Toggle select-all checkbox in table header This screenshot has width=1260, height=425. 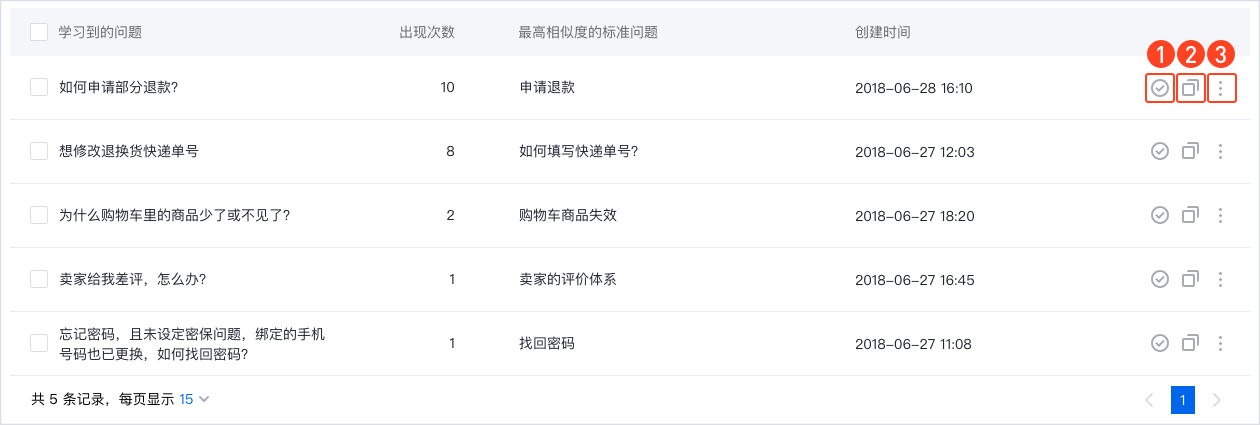[x=39, y=32]
